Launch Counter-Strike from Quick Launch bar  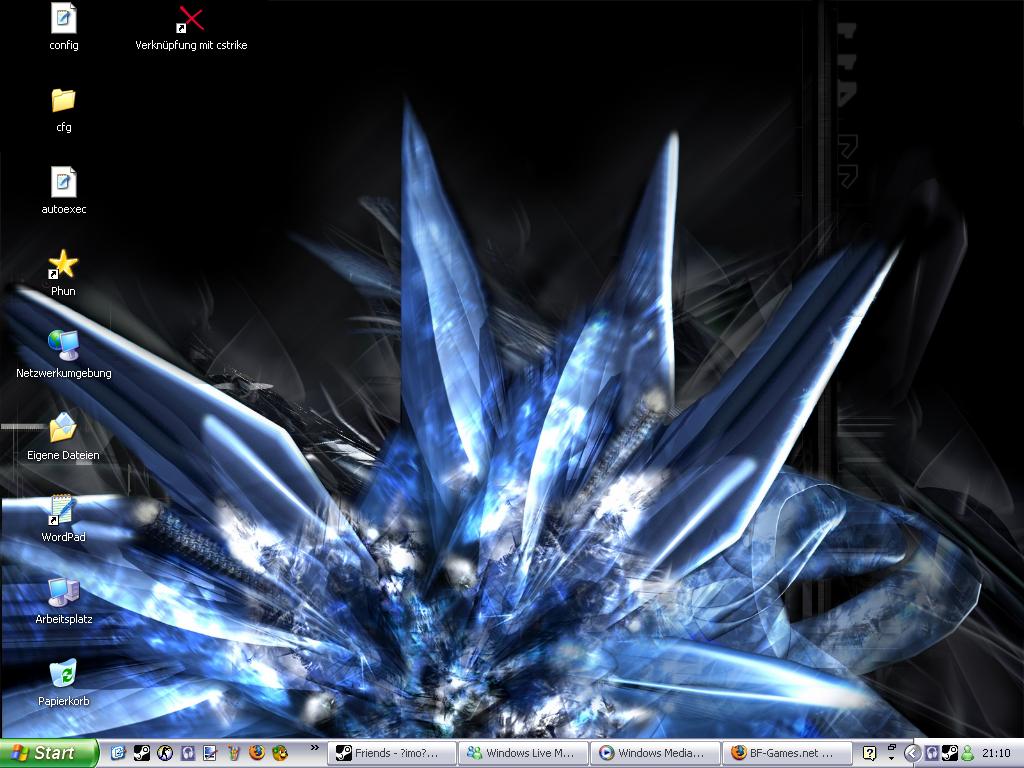(x=165, y=753)
